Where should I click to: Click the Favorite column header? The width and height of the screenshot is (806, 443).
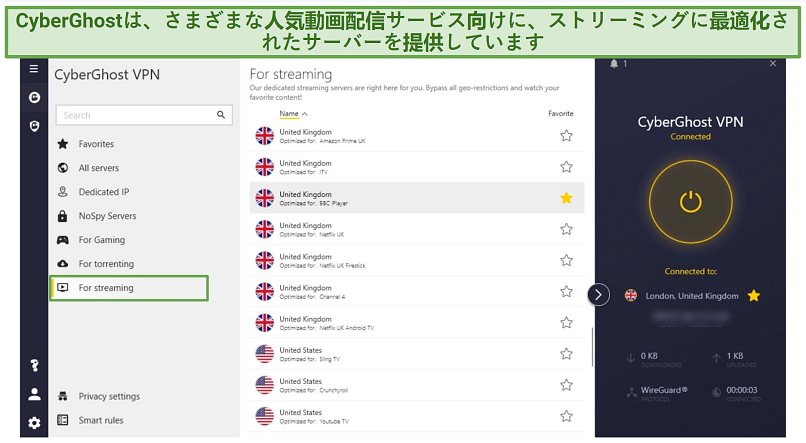click(560, 114)
